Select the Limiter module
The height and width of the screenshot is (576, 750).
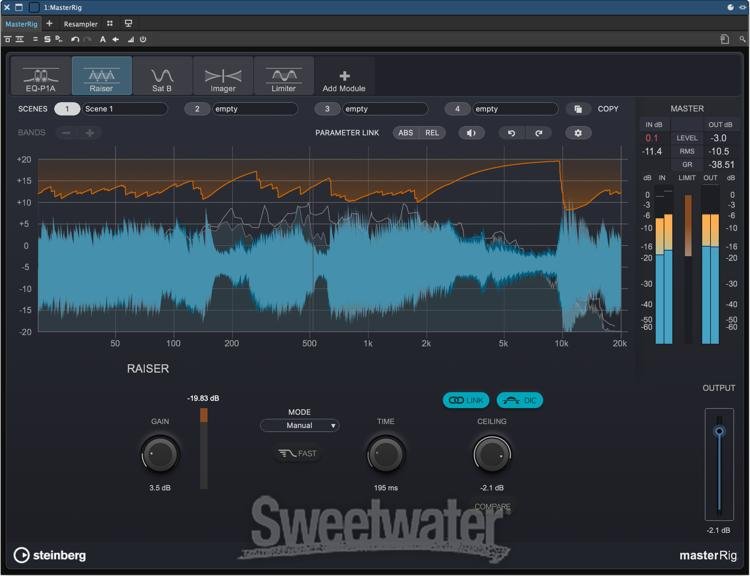(x=283, y=77)
